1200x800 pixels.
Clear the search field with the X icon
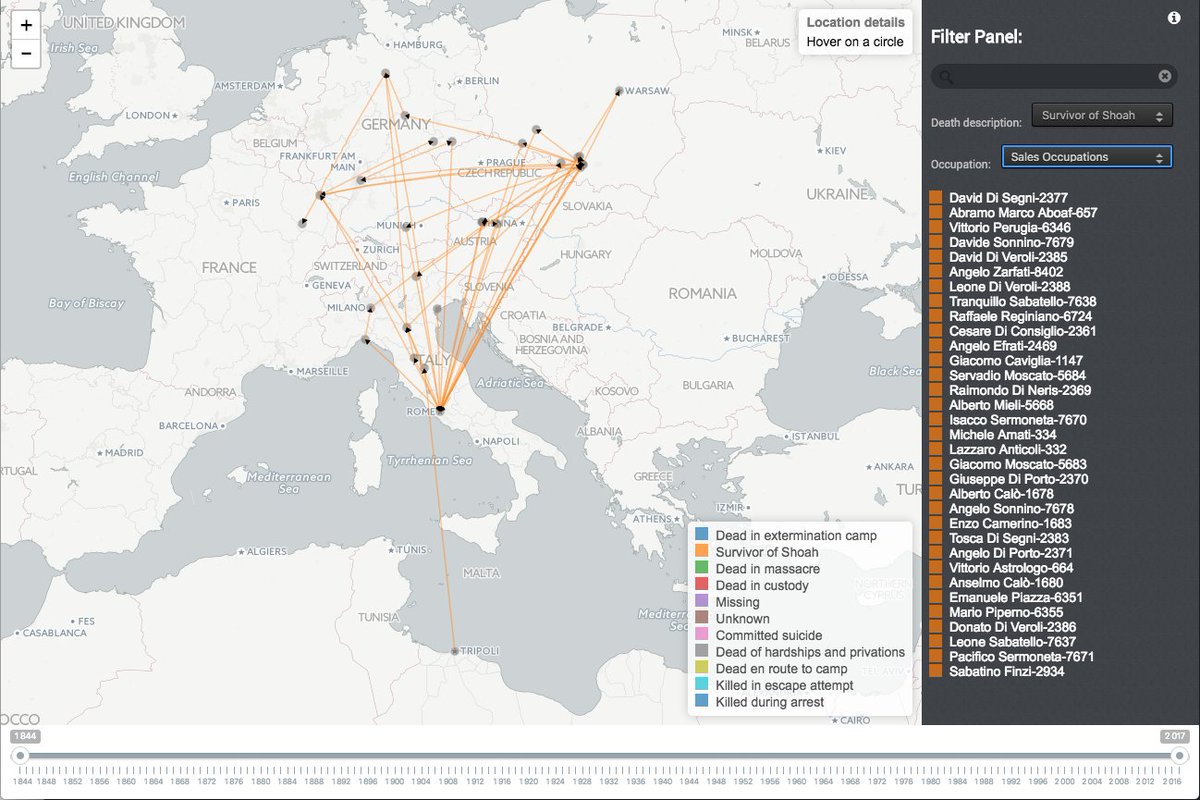1165,76
